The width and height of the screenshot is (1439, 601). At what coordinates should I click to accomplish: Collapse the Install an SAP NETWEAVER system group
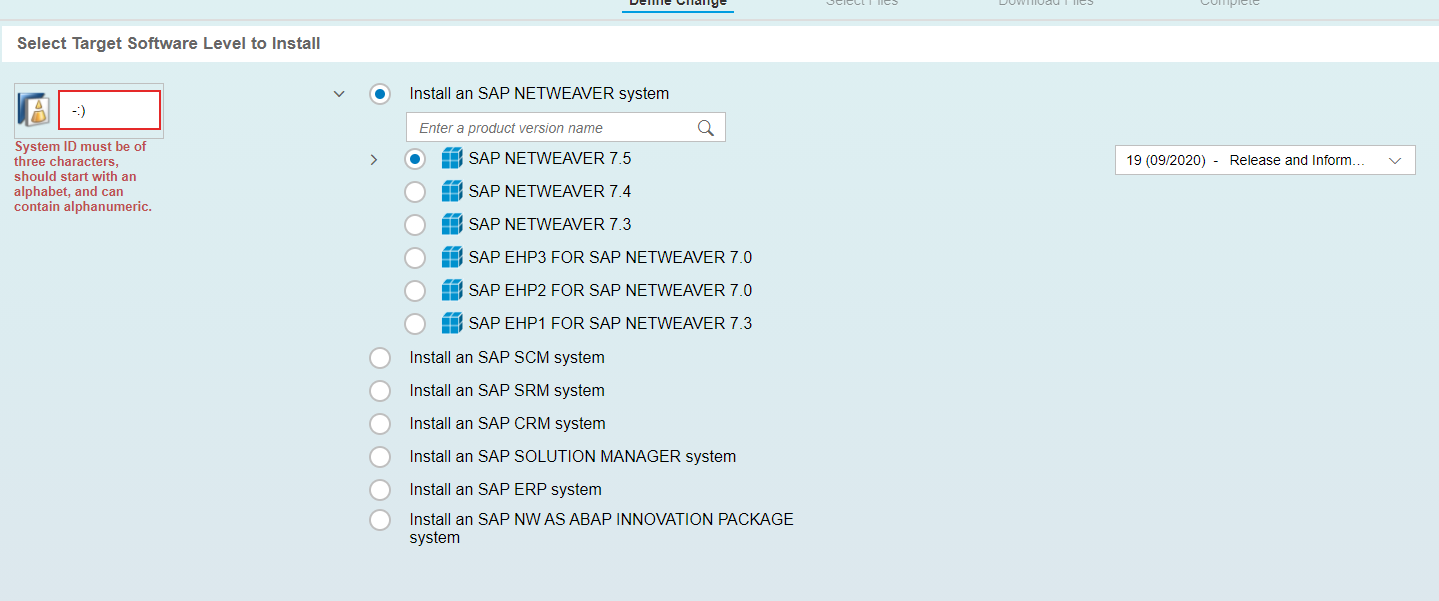pos(339,94)
